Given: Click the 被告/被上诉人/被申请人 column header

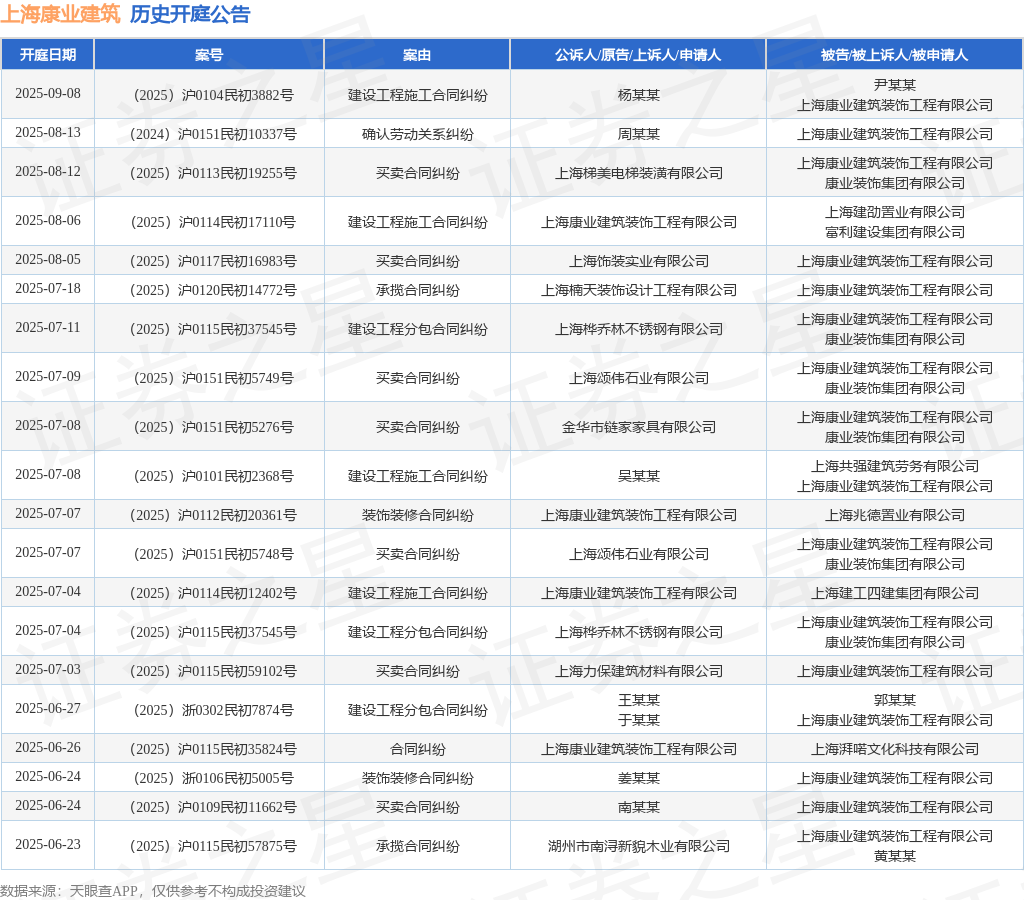Looking at the screenshot, I should tap(895, 55).
